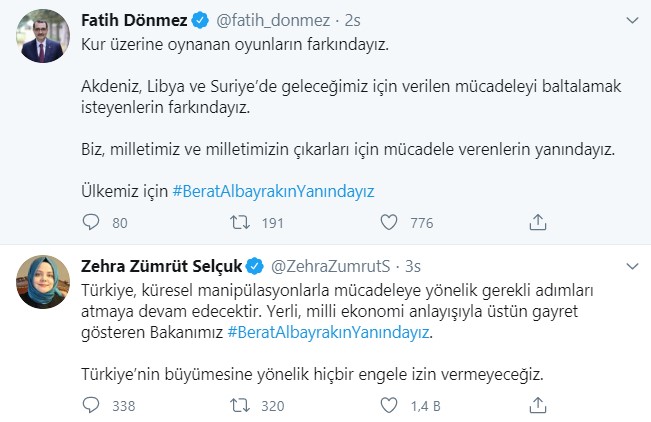Open more options on Zehra Zümrüt Selçuk's tweet

click(x=631, y=266)
